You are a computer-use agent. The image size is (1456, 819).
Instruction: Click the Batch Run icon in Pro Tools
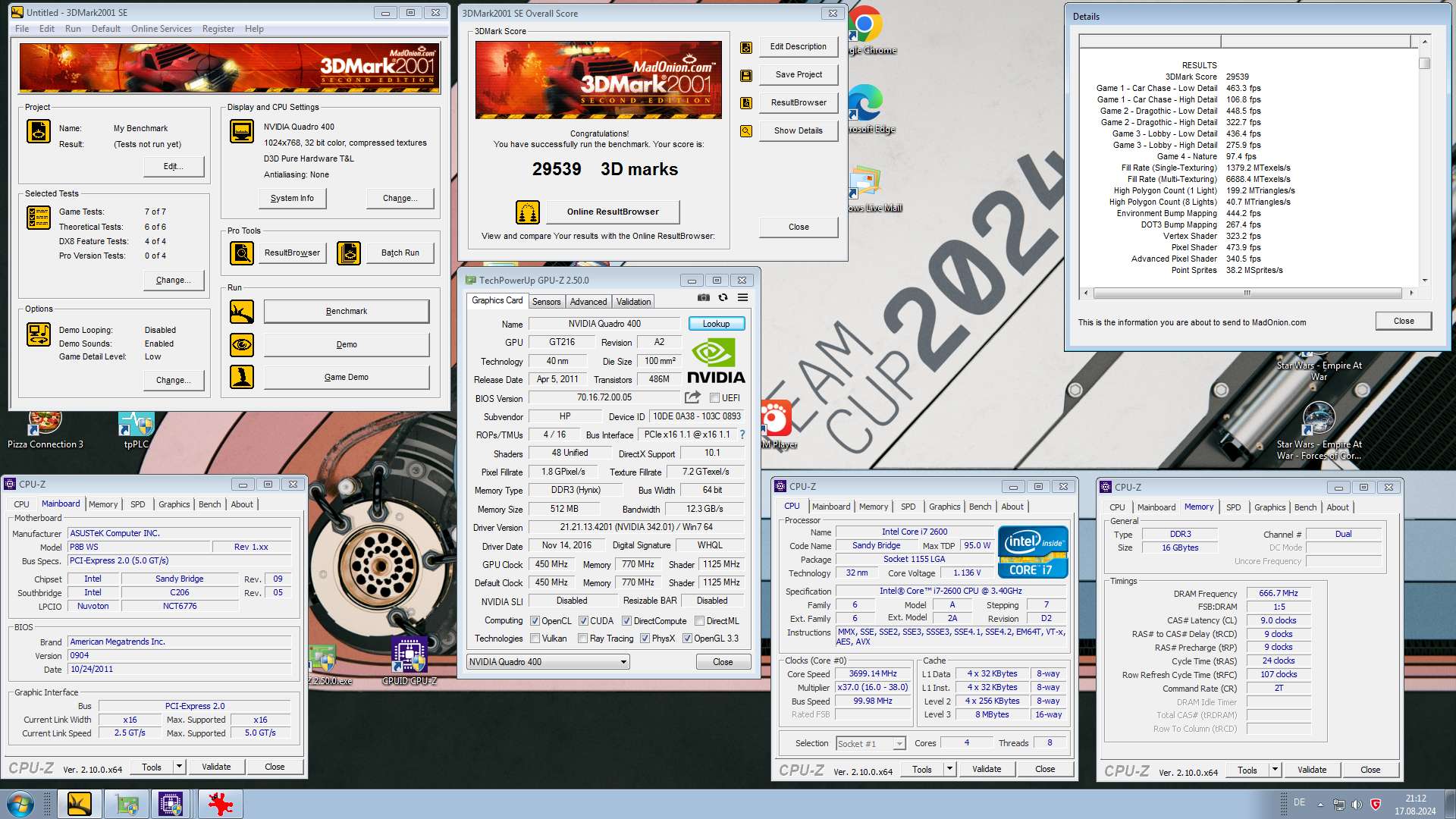[349, 253]
